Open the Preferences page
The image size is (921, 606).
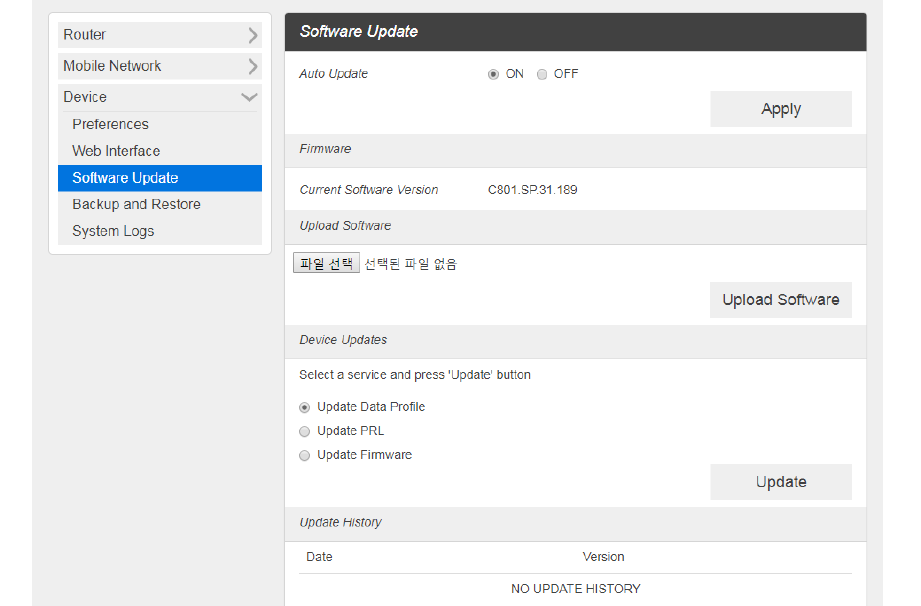(x=110, y=124)
